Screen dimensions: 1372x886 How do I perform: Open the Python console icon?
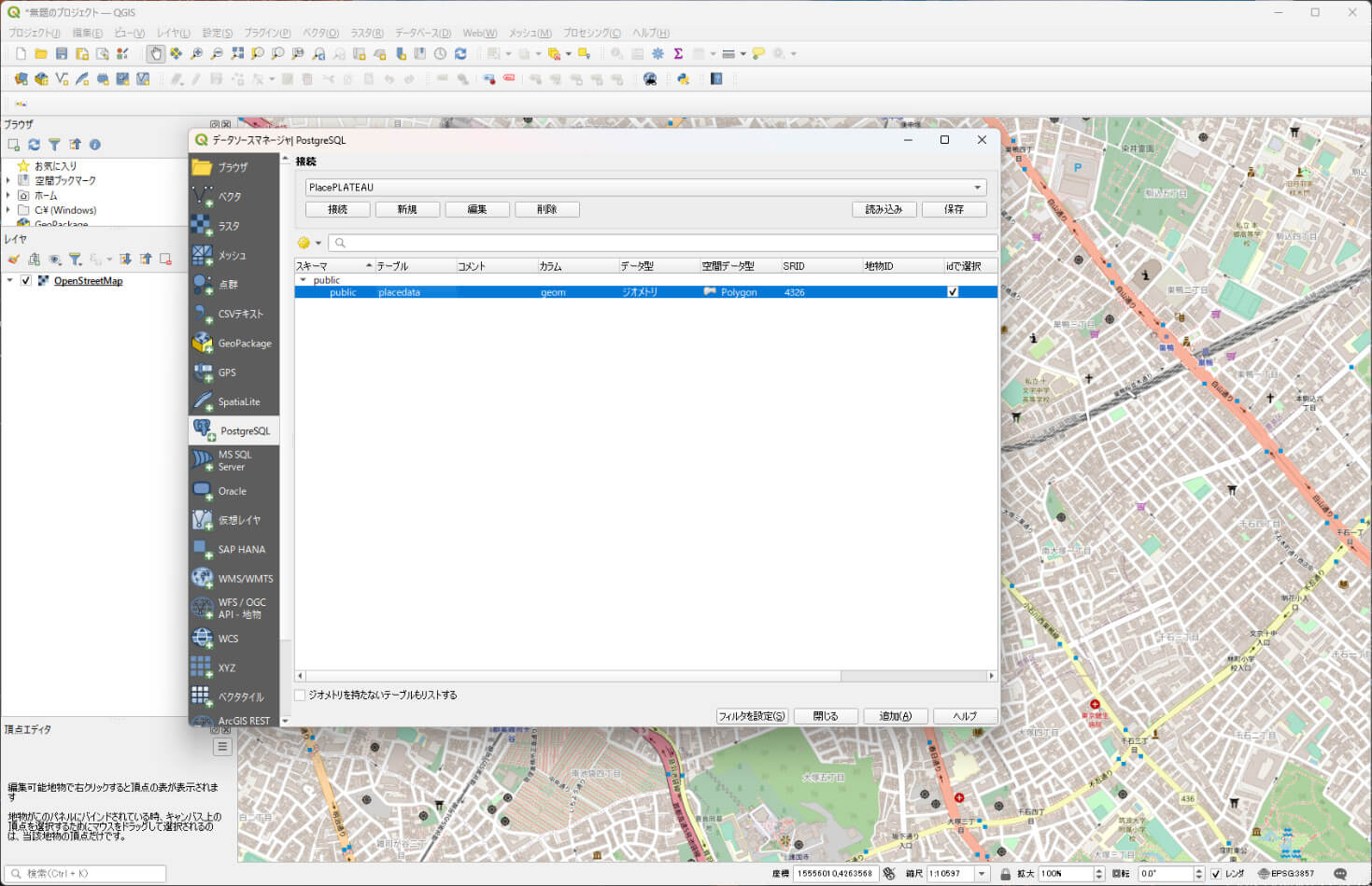coord(683,79)
